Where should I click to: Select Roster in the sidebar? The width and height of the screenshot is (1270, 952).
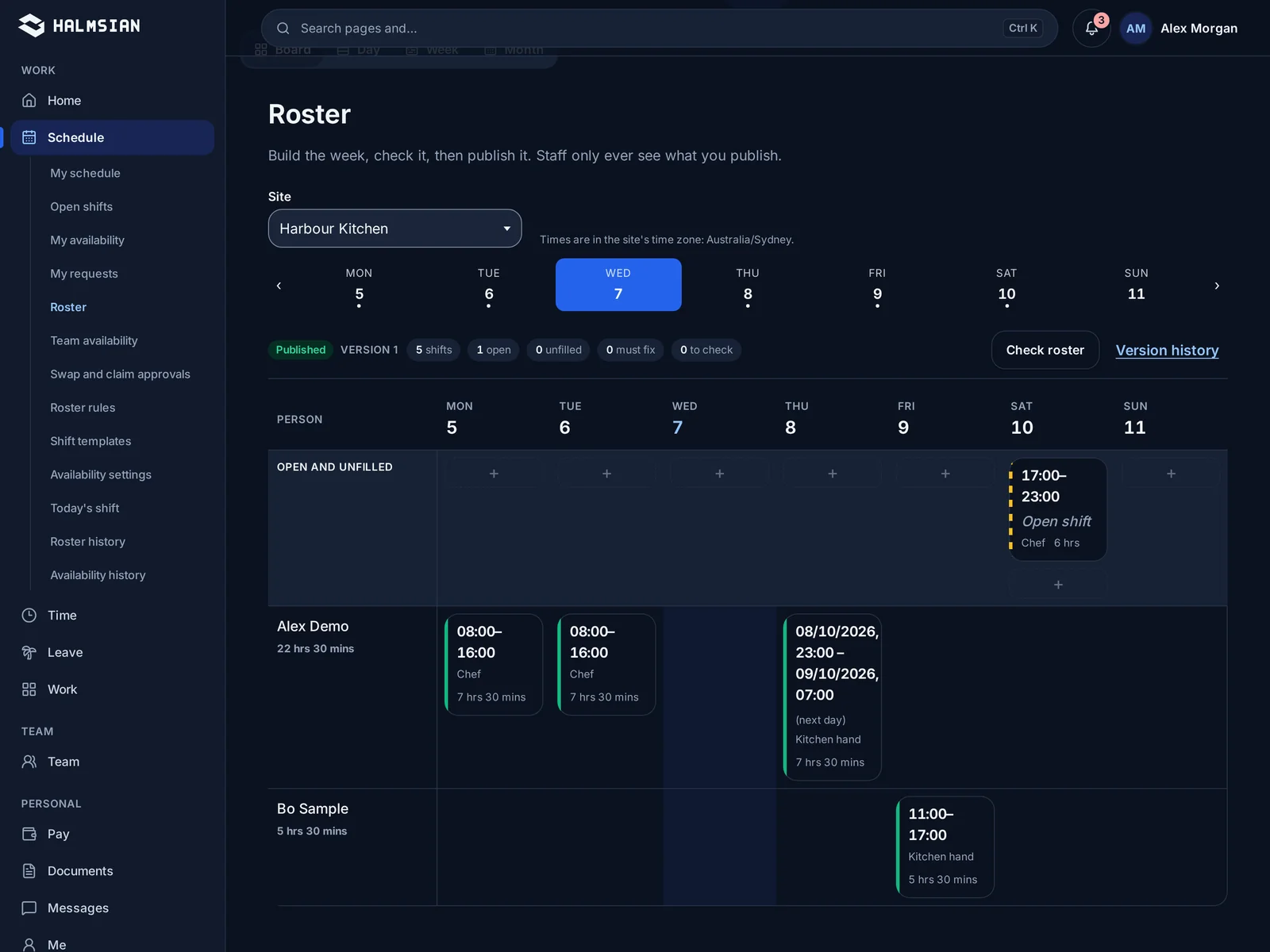click(x=68, y=307)
